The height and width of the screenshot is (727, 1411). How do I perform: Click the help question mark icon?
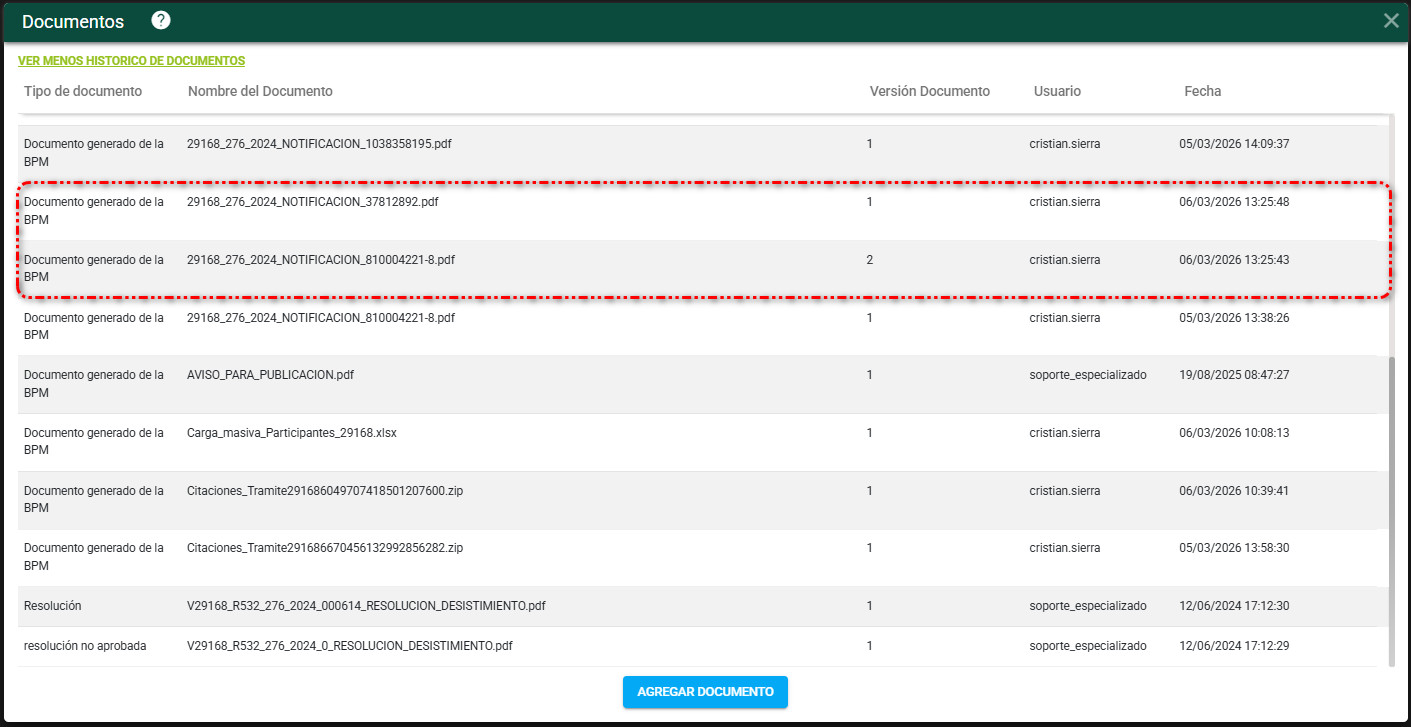tap(161, 21)
